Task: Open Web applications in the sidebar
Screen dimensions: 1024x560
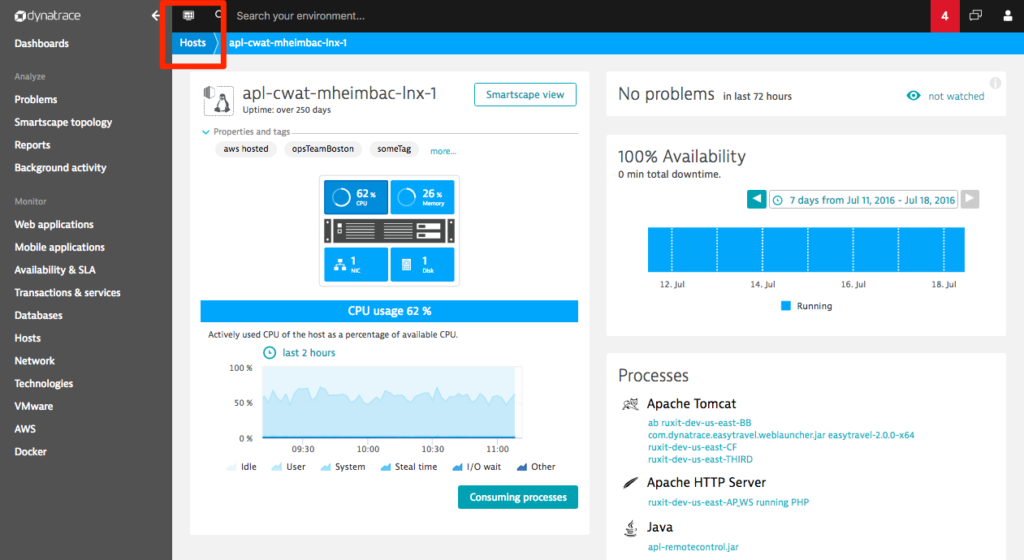Action: pos(54,225)
